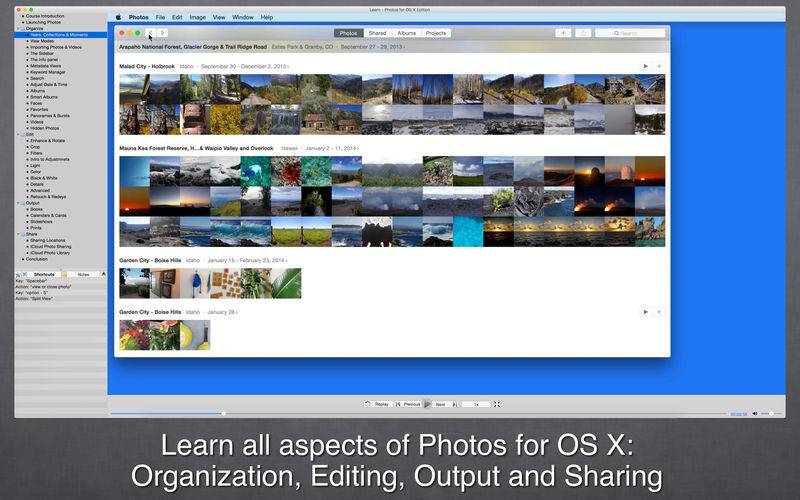Select Panoramas & Bursts lesson

tap(50, 116)
